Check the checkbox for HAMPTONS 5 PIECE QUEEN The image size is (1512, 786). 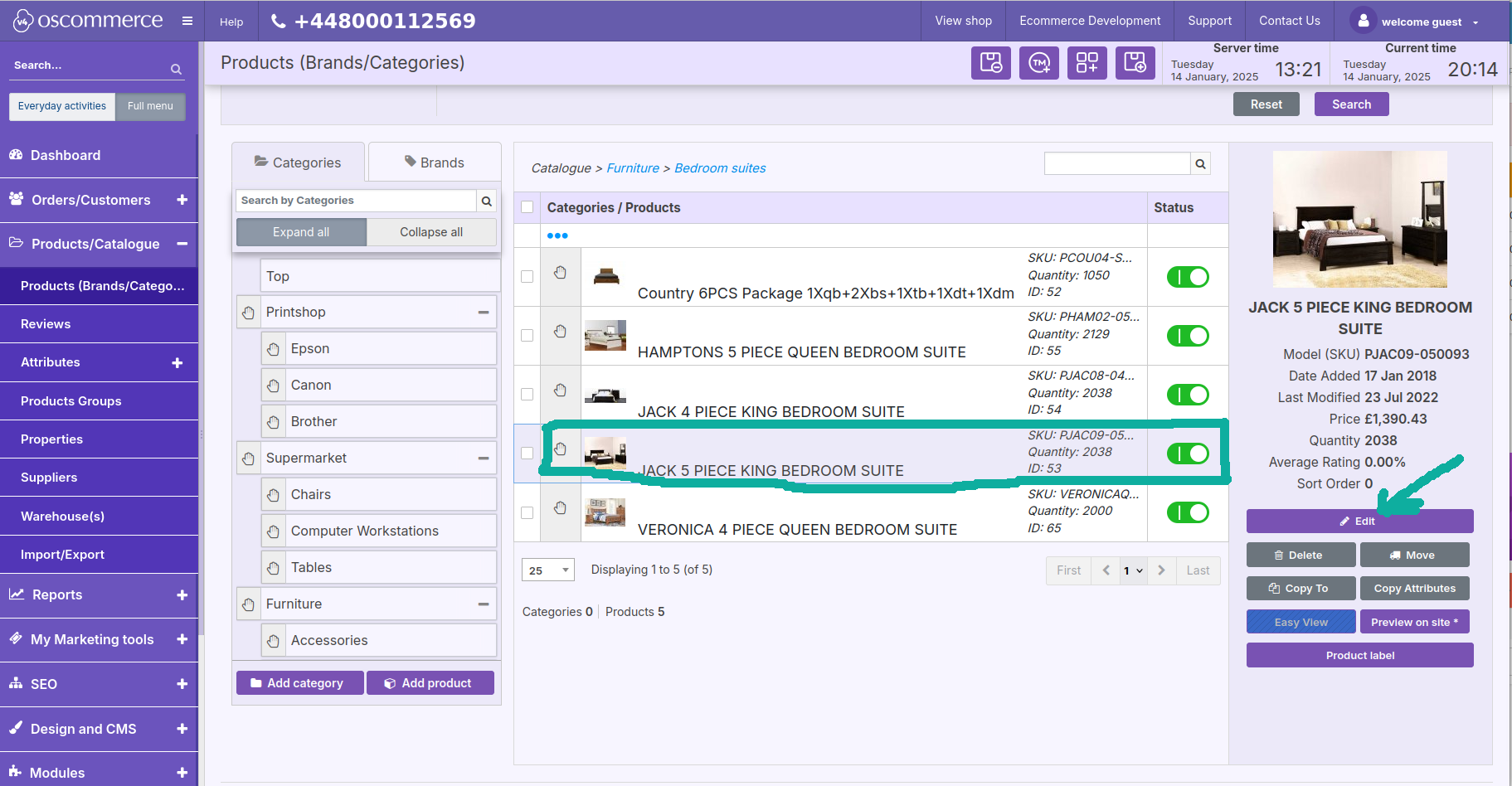pos(527,335)
